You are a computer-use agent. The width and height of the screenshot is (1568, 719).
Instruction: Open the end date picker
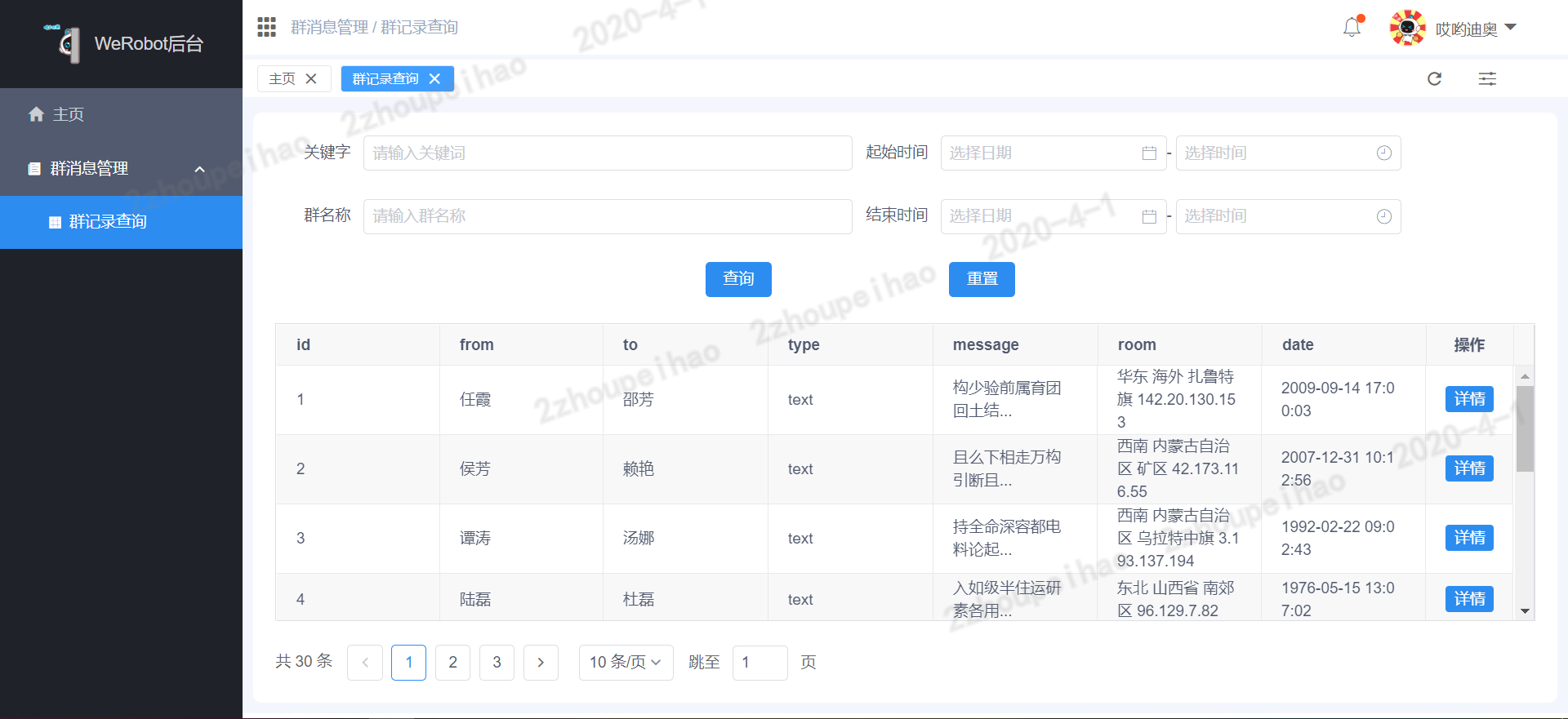pos(1053,216)
